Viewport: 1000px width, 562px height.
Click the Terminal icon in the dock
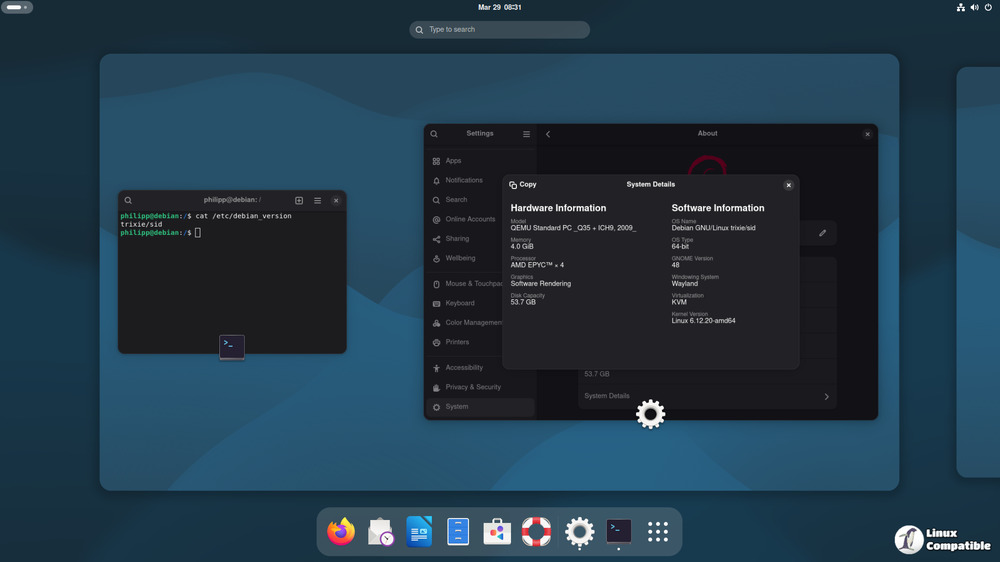pyautogui.click(x=619, y=531)
